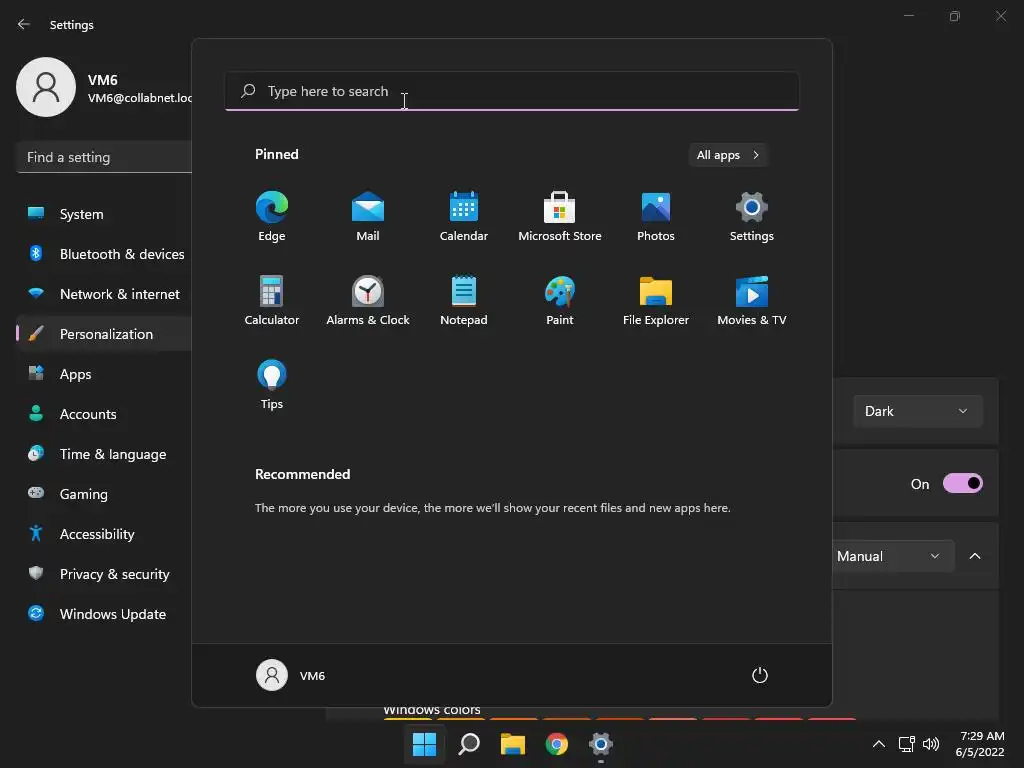Go back in Settings window
The image size is (1024, 768).
24,24
